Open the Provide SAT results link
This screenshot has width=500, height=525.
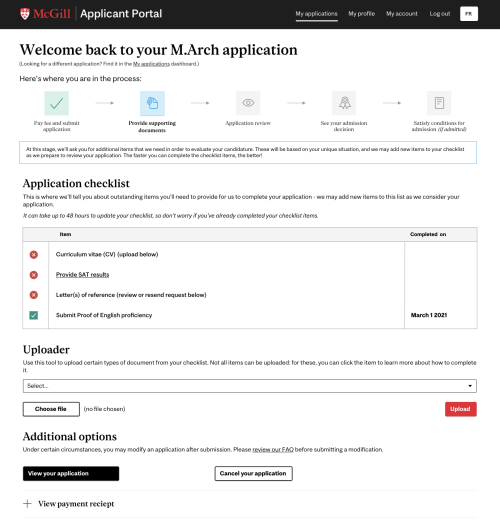(x=82, y=275)
